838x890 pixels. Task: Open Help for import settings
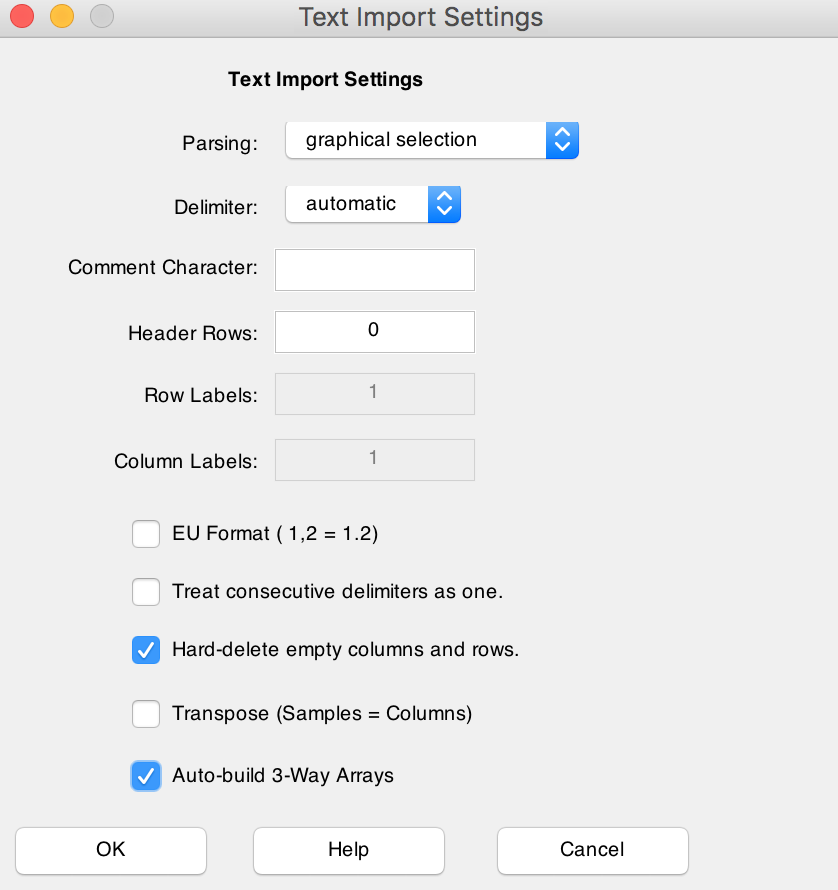(348, 850)
